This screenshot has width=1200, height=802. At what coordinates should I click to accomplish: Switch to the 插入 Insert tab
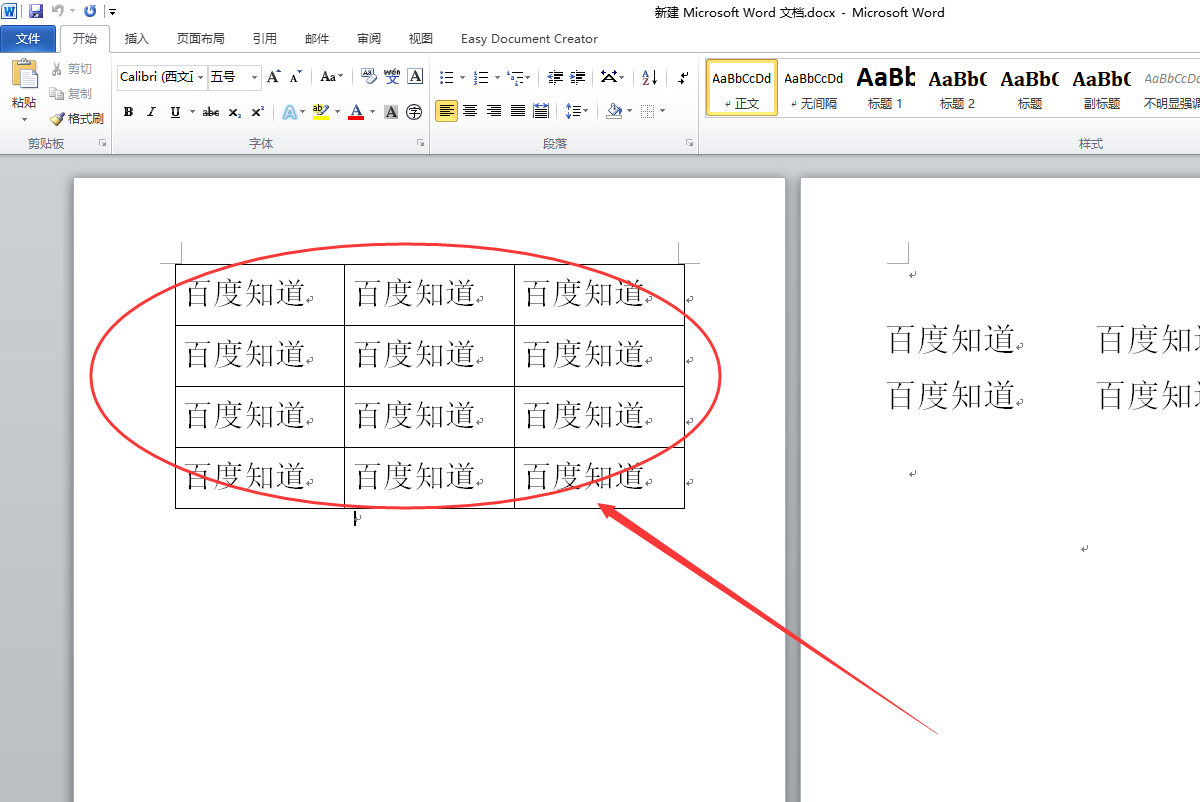pos(137,39)
